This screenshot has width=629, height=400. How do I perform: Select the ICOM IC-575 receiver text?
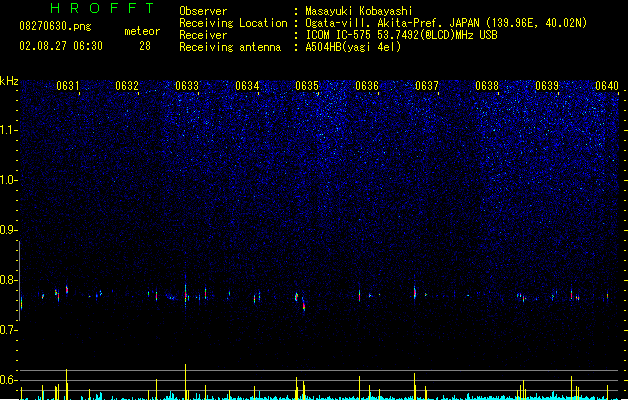click(x=402, y=35)
